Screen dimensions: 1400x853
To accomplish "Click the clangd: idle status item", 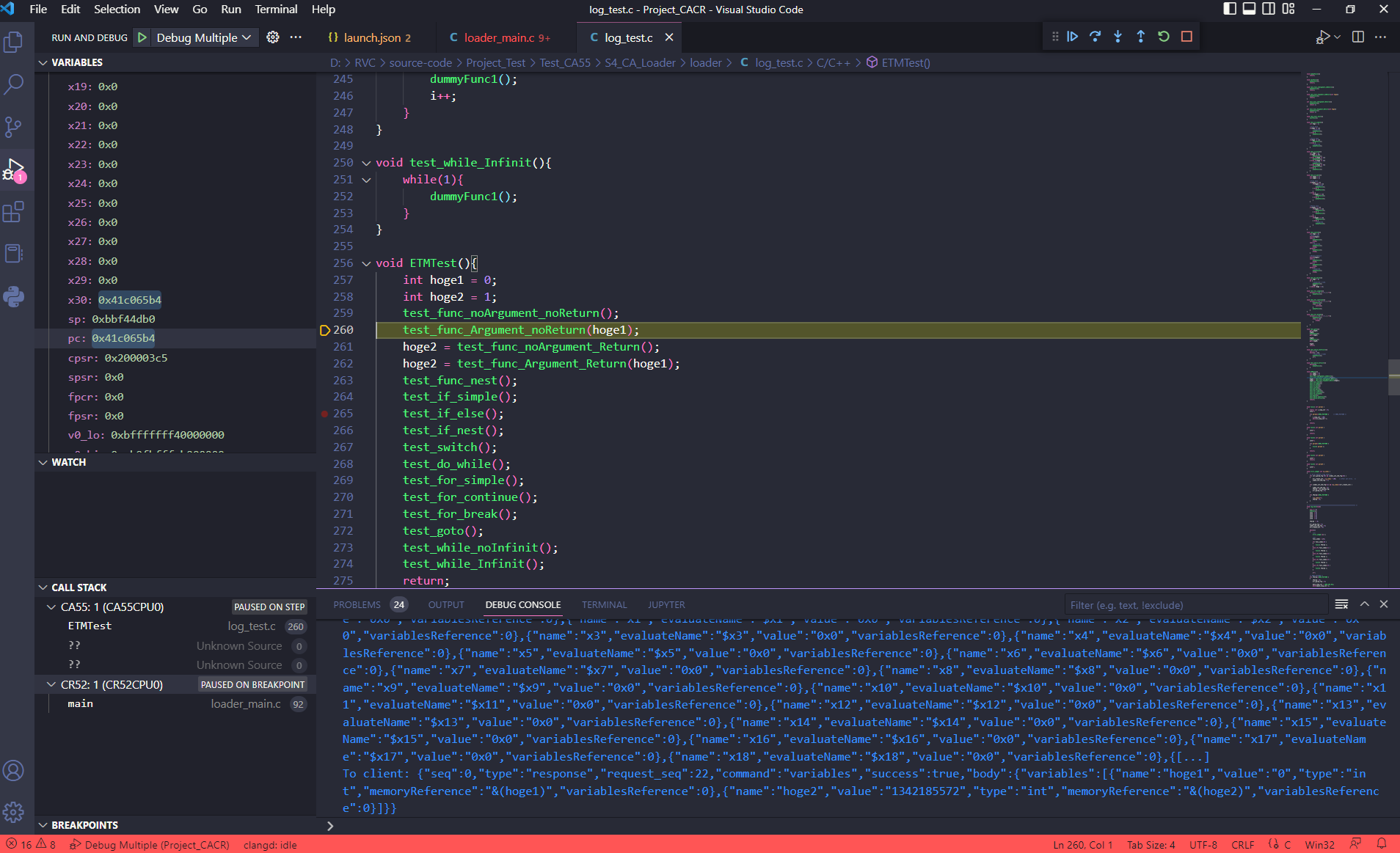I will coord(270,845).
